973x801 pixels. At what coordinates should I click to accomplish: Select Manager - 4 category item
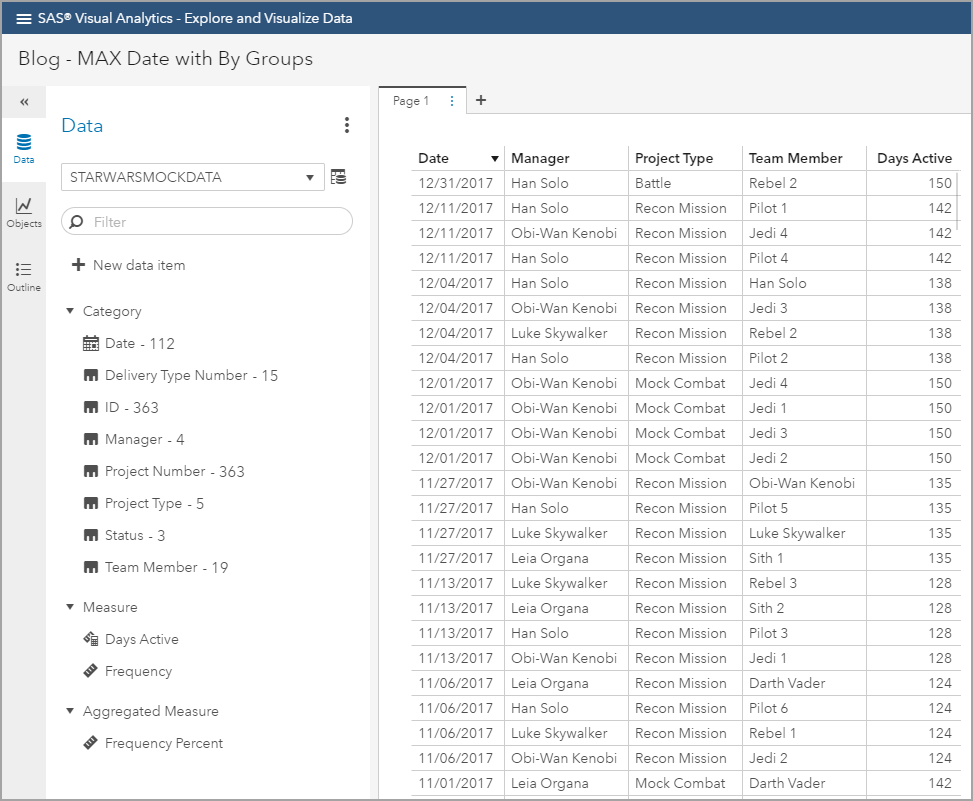(x=144, y=439)
